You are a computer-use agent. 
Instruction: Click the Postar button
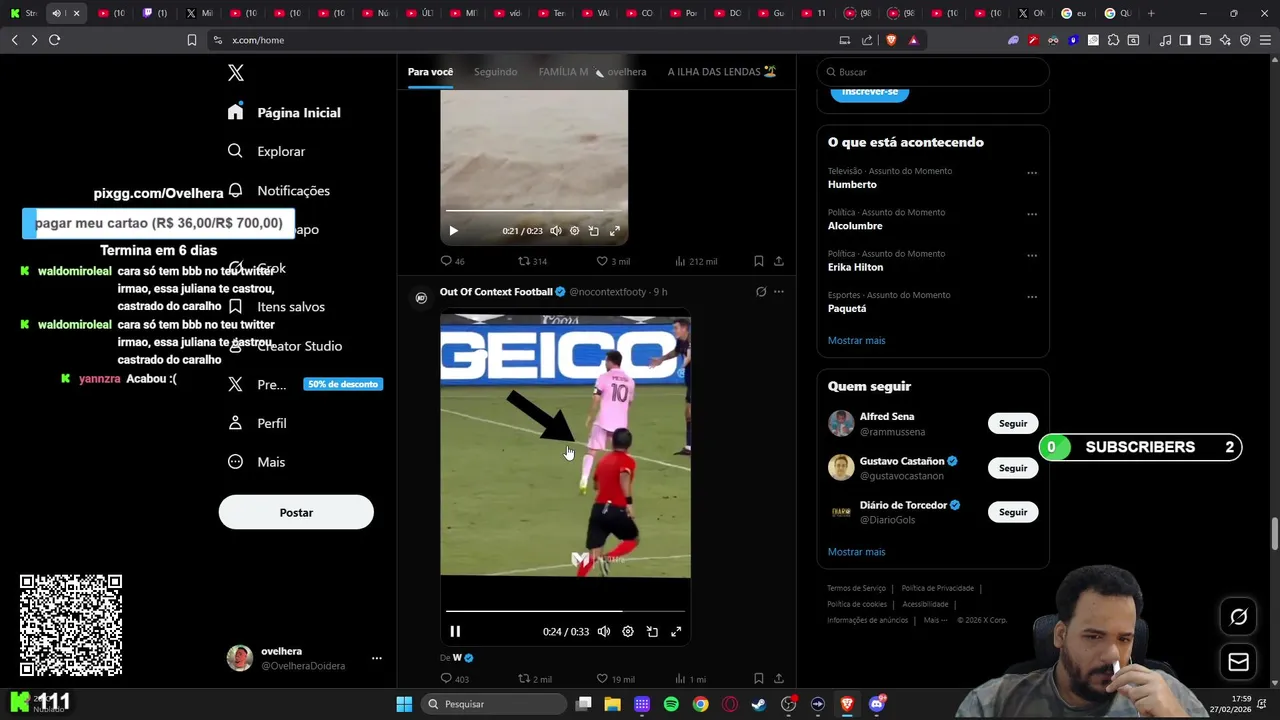click(x=296, y=512)
